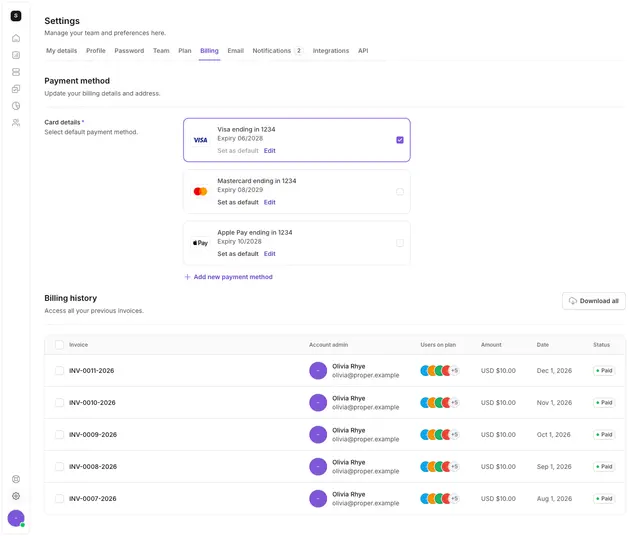
Task: Click the Visa card logo
Action: [x=200, y=140]
